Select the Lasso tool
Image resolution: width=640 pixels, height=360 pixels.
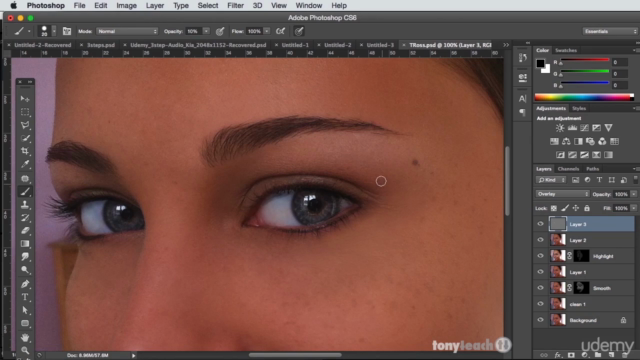[25, 125]
